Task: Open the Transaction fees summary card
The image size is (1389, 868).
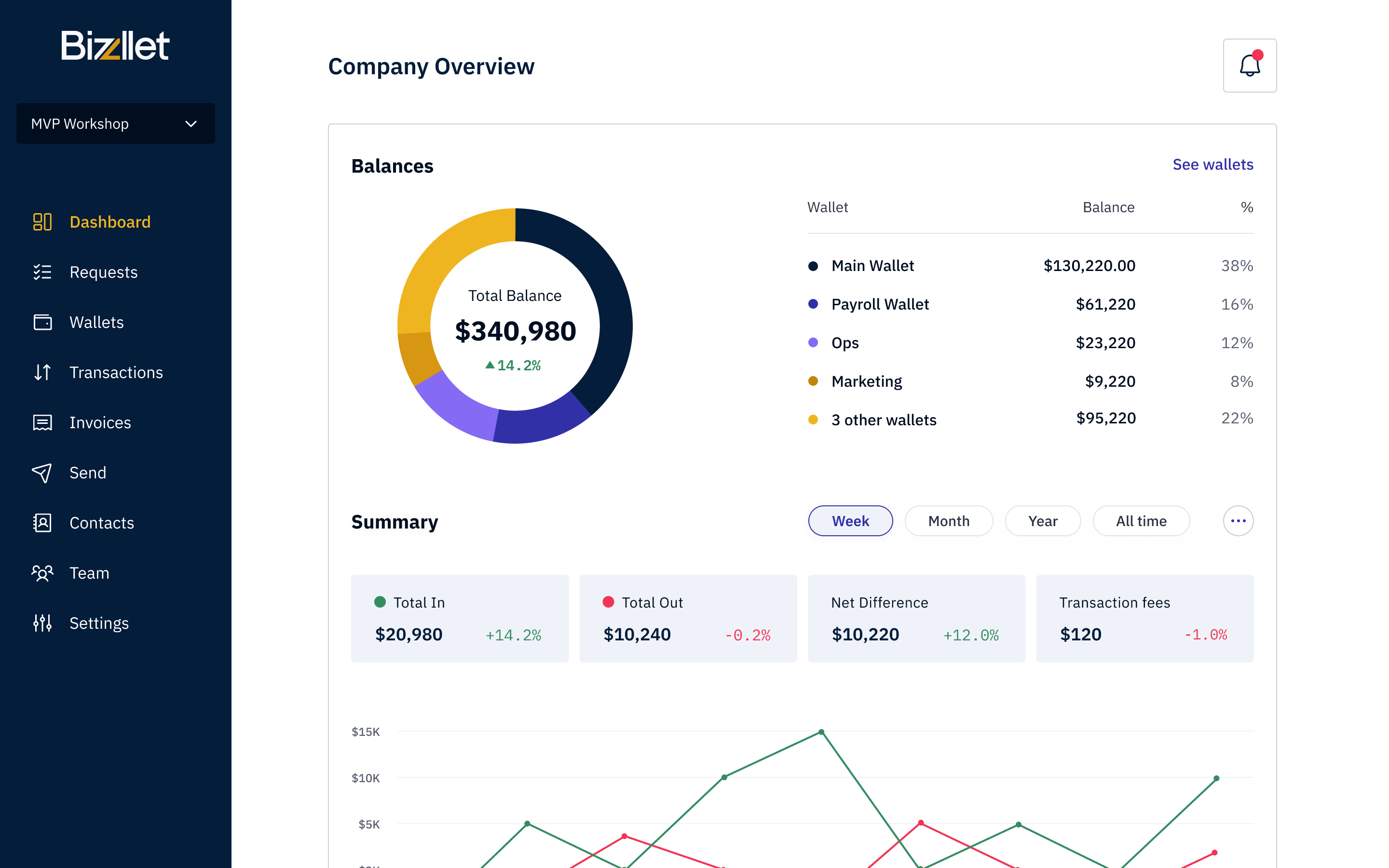Action: (x=1144, y=618)
